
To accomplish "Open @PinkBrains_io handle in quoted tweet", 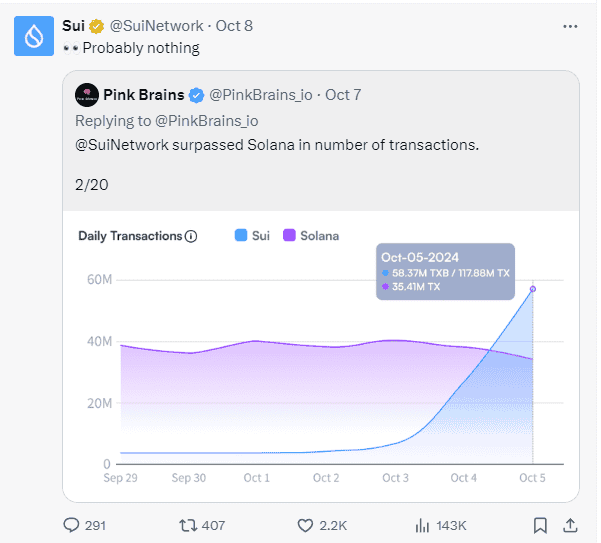I will pyautogui.click(x=261, y=95).
